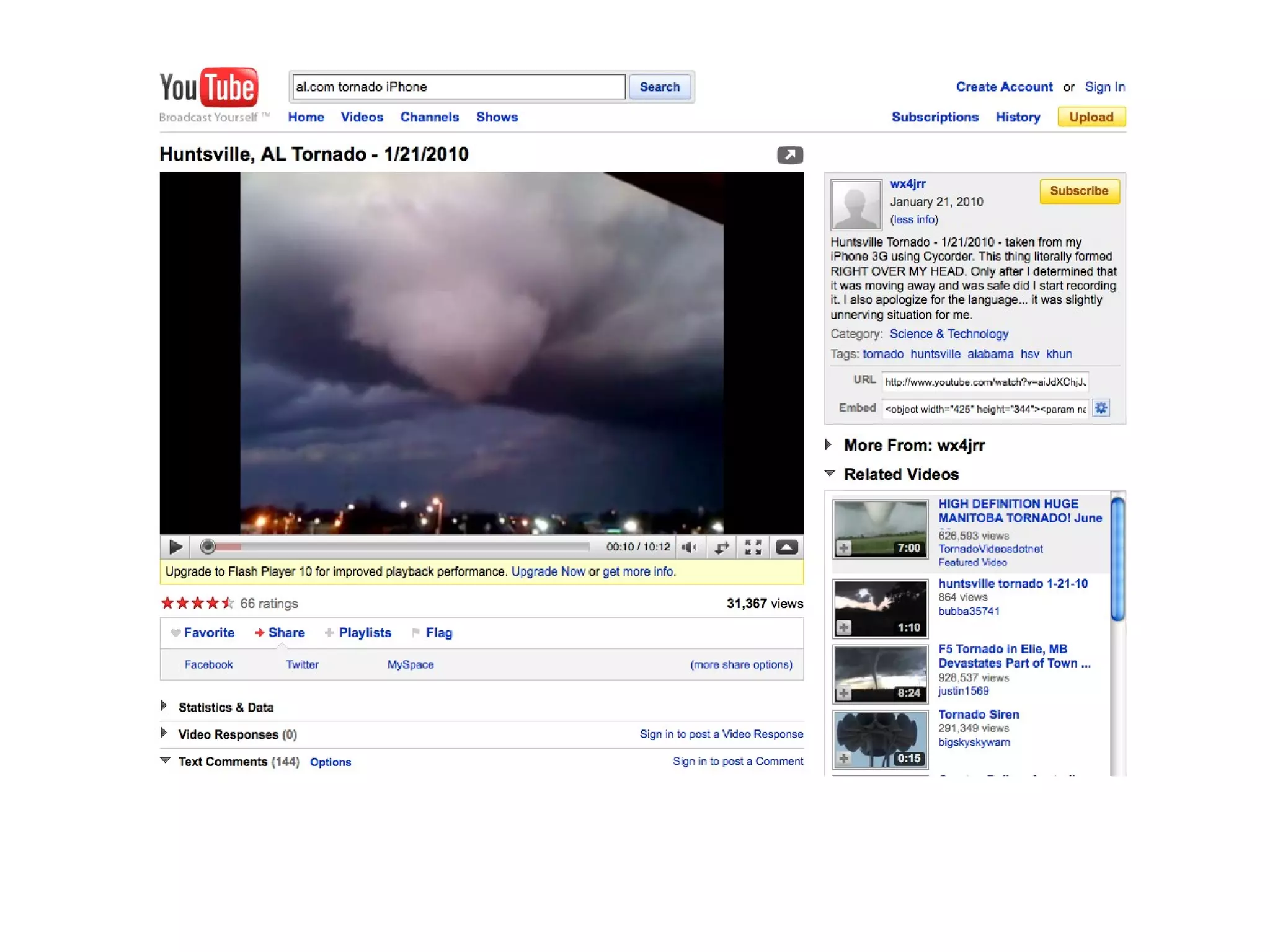Click the player size toggle icon
The width and height of the screenshot is (1270, 952).
721,547
